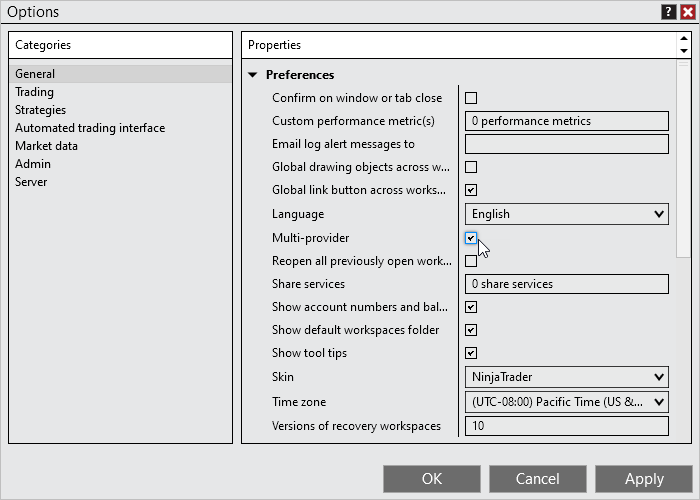
Task: Click the Show tool tips label
Action: [309, 353]
